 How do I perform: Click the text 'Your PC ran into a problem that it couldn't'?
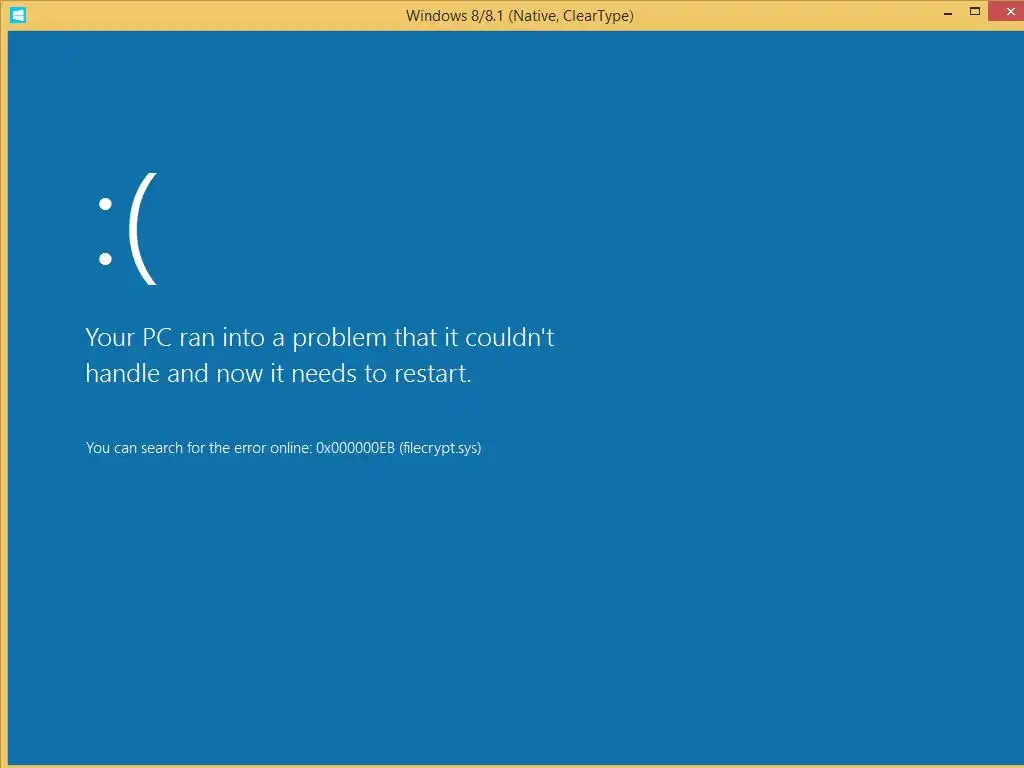[x=320, y=338]
